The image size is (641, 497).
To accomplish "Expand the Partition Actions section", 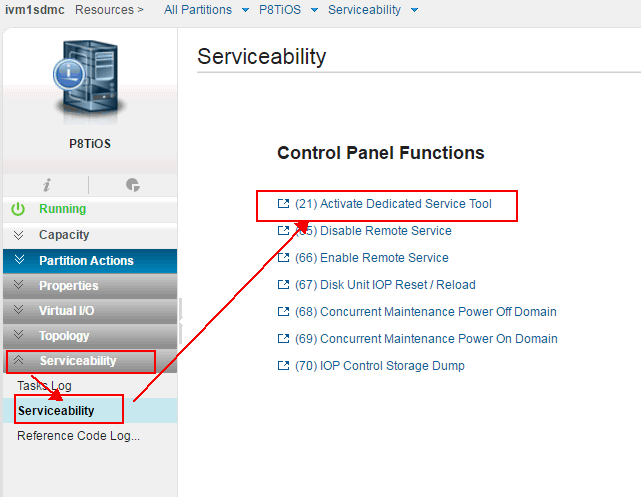I will coord(85,261).
